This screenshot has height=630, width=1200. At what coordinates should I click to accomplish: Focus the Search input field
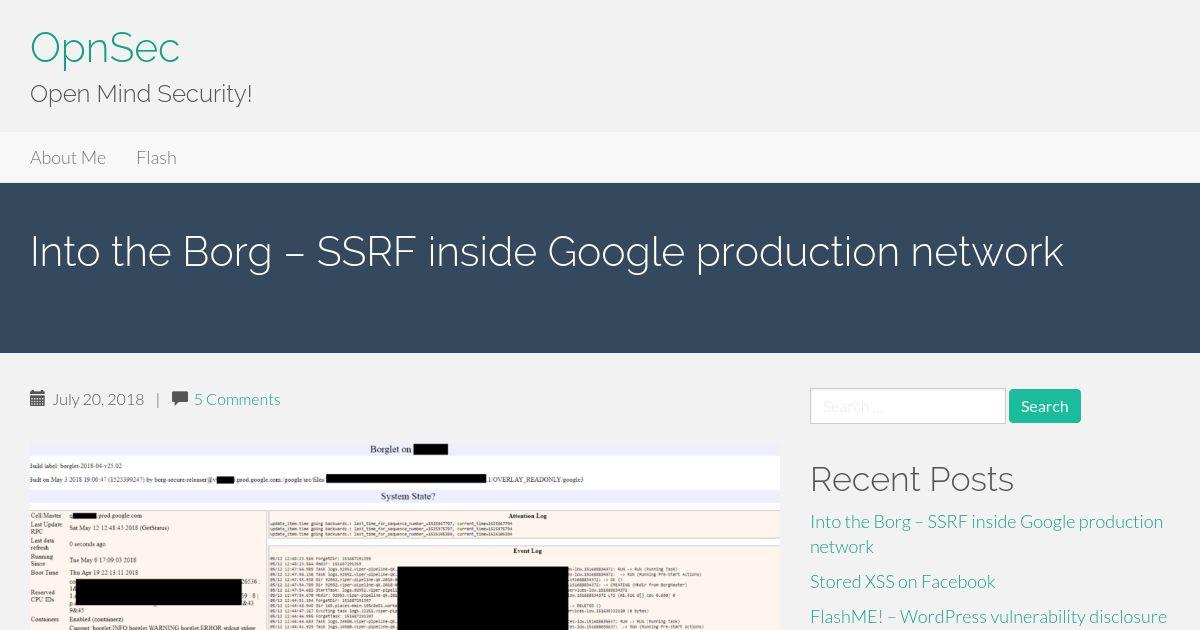pyautogui.click(x=908, y=406)
